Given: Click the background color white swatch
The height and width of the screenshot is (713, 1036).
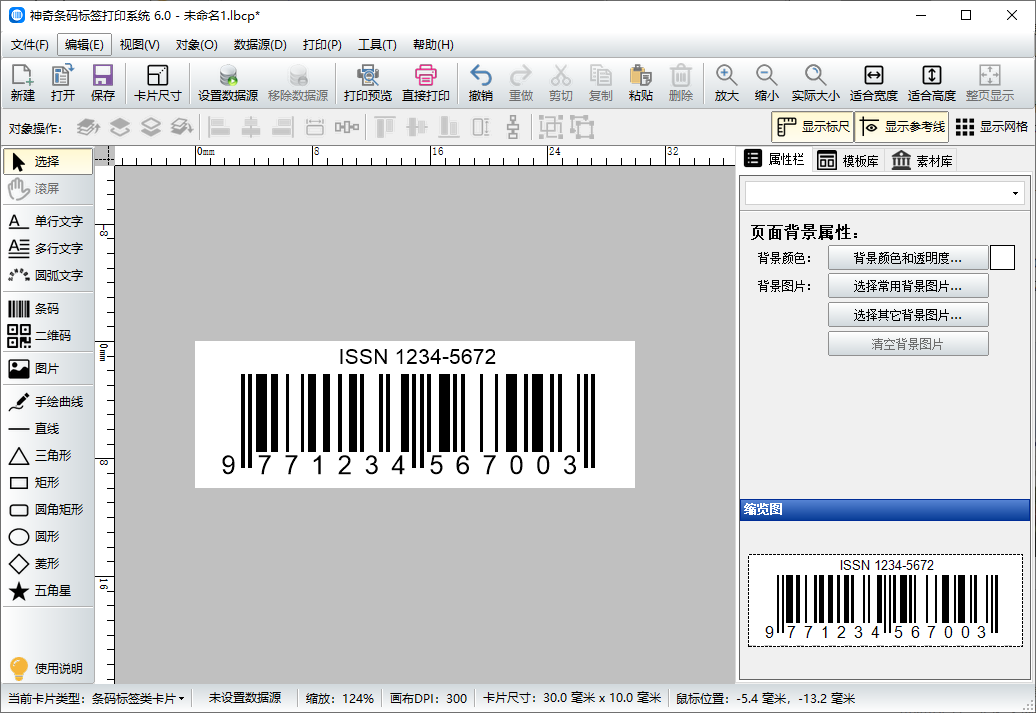Looking at the screenshot, I should pos(1002,258).
